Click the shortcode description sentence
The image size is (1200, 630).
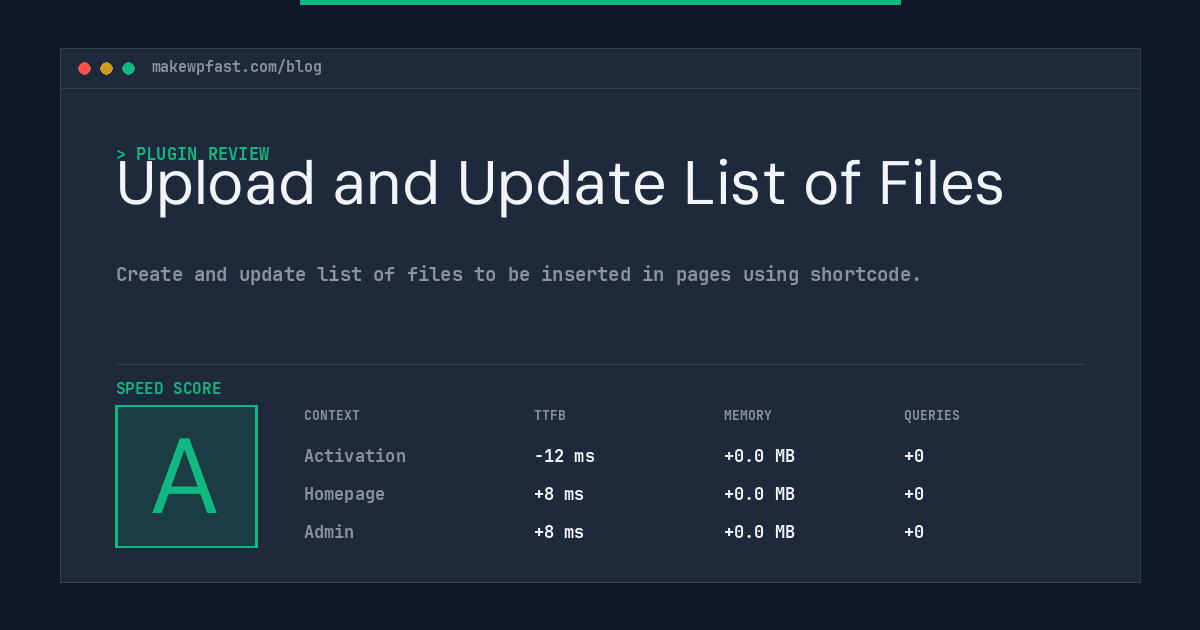tap(519, 274)
